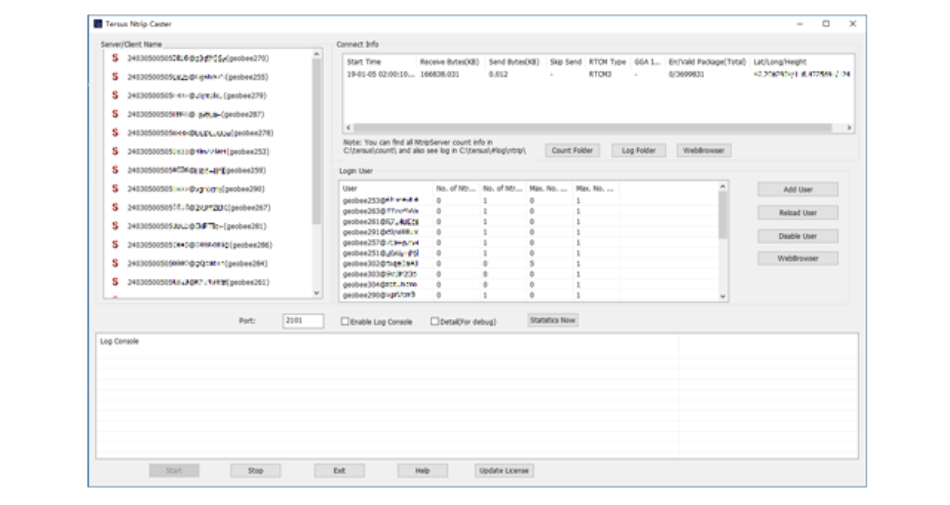Enable the Log Console checkbox
Screen dimensions: 950x505
pyautogui.click(x=345, y=322)
